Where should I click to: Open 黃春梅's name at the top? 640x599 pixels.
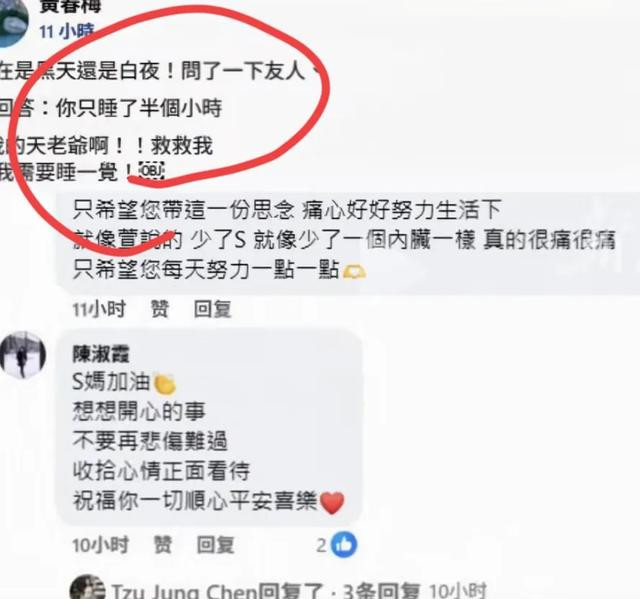(70, 6)
